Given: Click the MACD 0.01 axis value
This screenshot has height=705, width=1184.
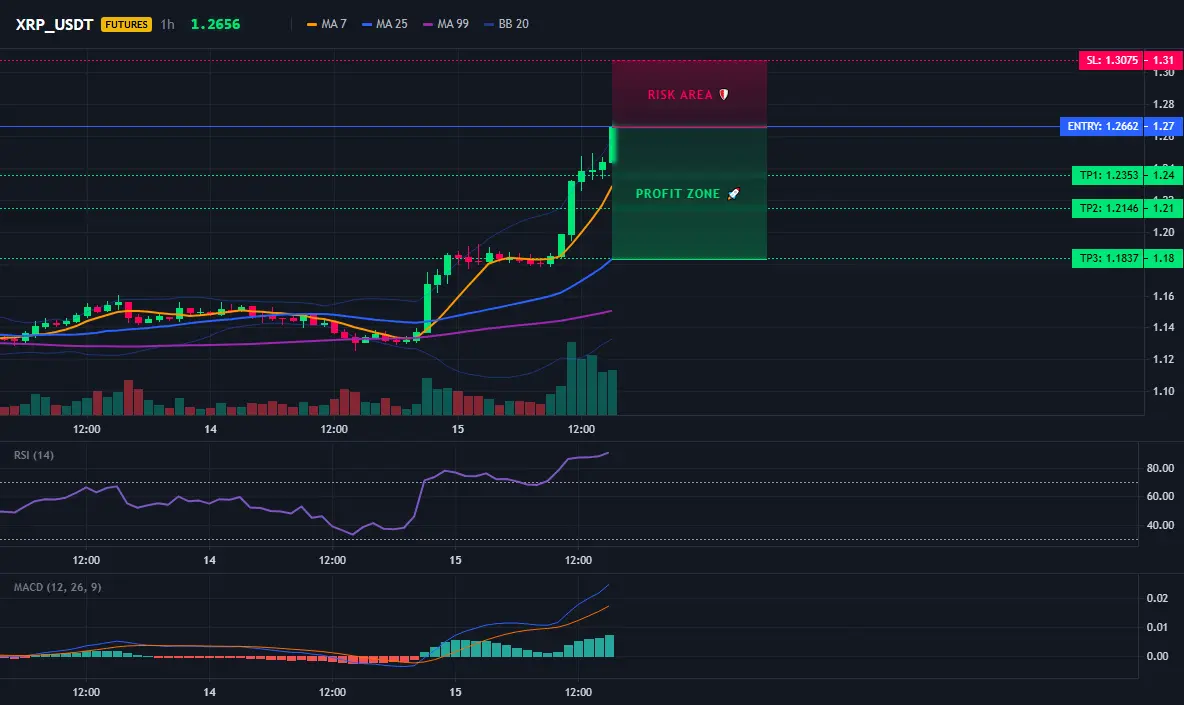Looking at the screenshot, I should click(1158, 627).
